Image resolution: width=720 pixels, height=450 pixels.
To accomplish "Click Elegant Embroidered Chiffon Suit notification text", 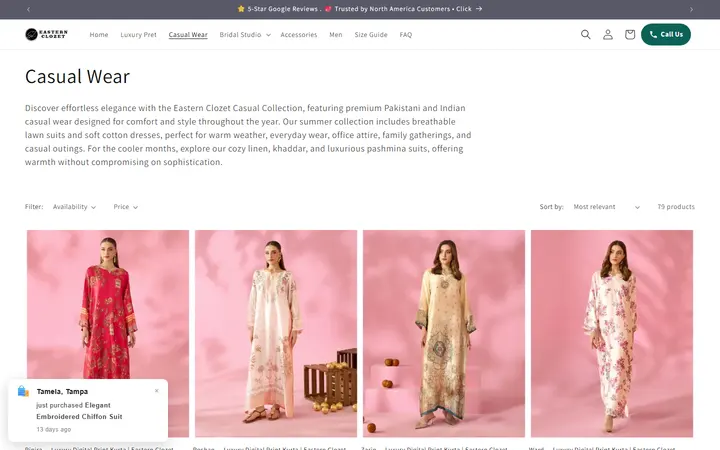I will (x=79, y=411).
